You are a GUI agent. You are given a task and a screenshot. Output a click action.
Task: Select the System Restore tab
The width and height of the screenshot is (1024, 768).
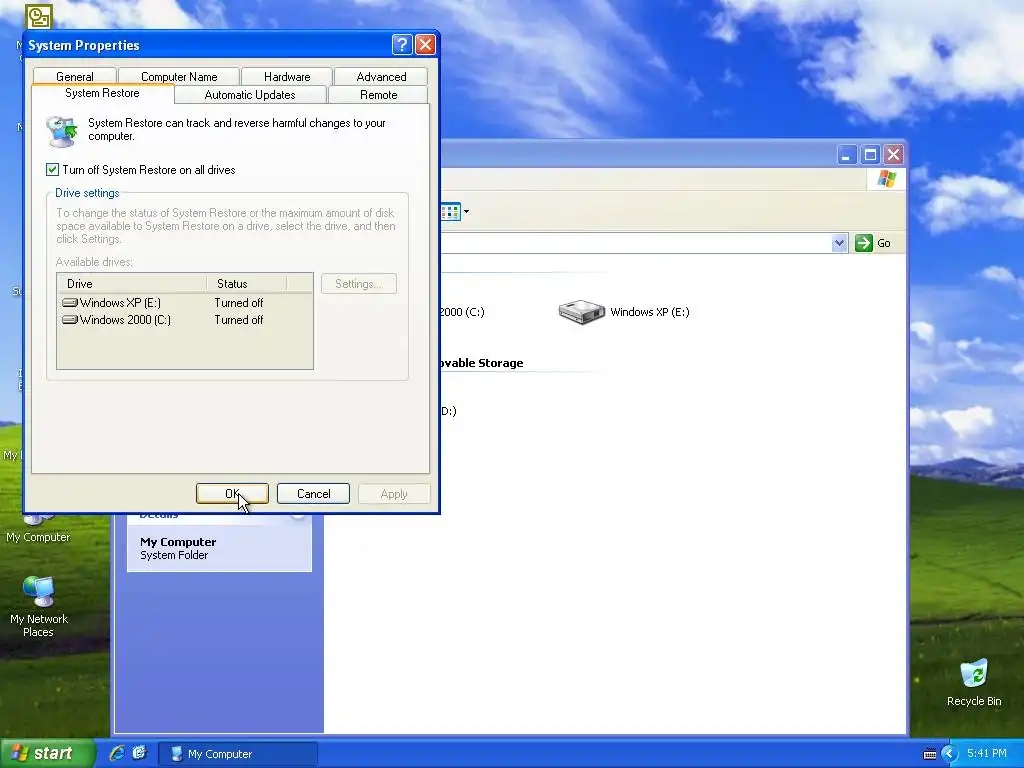coord(103,93)
